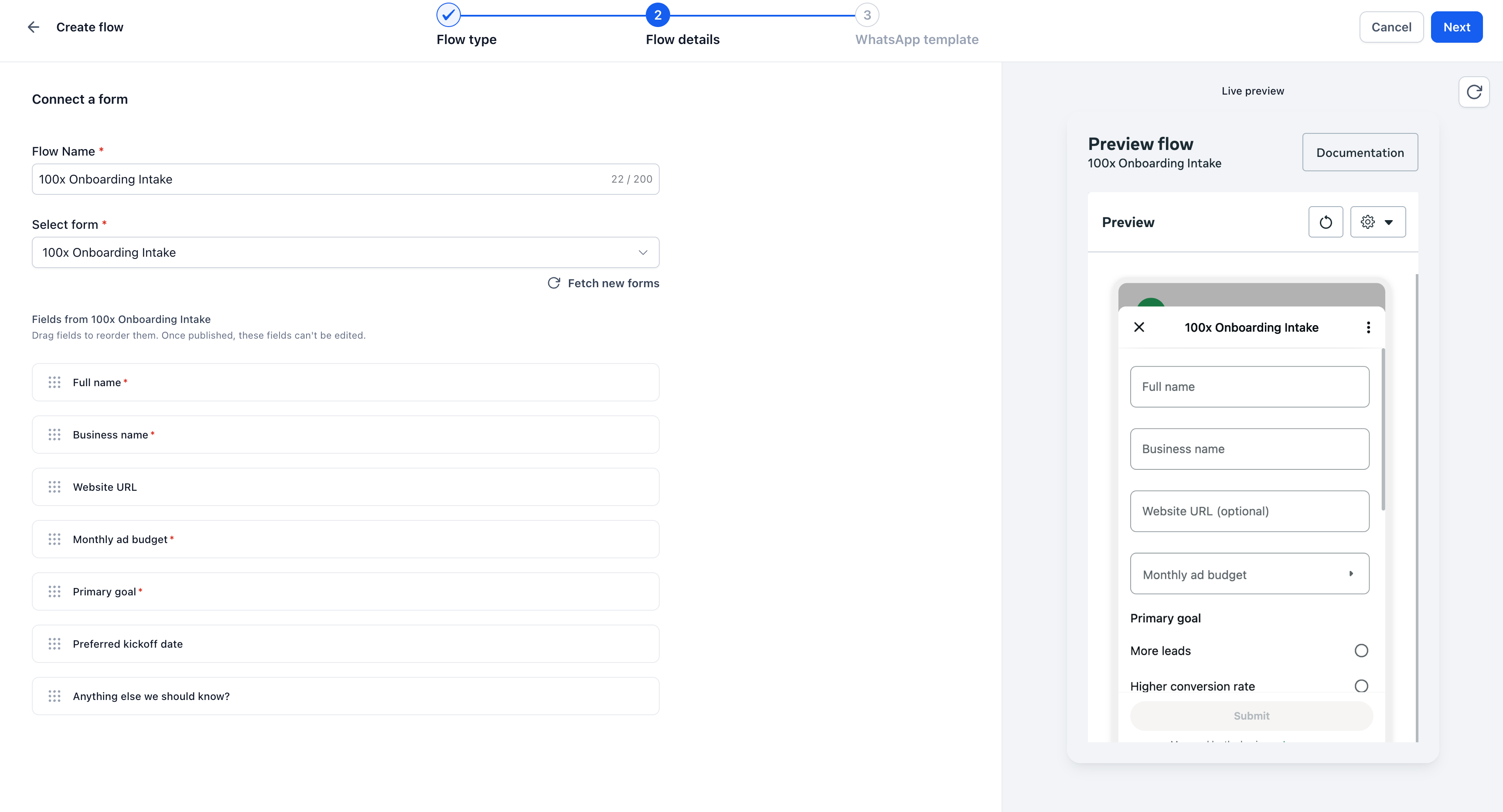1503x812 pixels.
Task: Go back using the arrow icon
Action: point(33,27)
